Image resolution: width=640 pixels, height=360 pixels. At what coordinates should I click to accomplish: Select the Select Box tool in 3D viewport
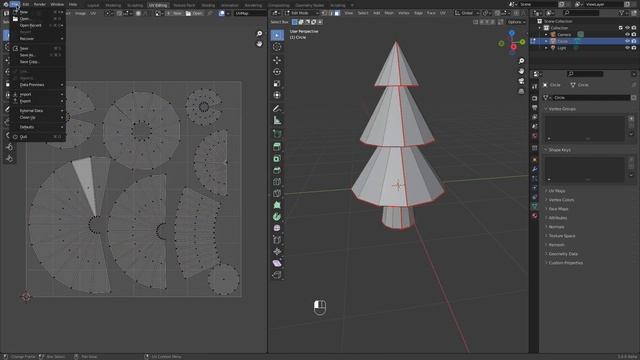(x=277, y=35)
